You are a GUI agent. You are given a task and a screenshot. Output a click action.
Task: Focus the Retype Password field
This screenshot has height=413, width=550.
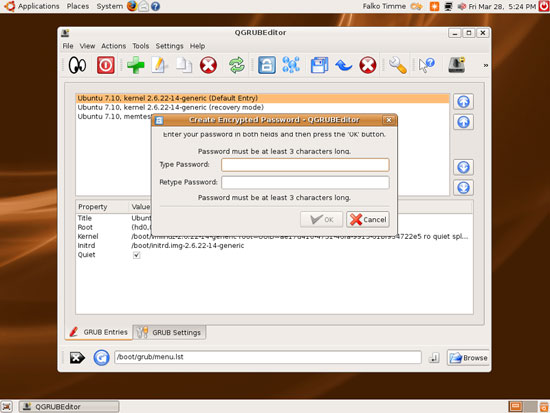click(305, 182)
